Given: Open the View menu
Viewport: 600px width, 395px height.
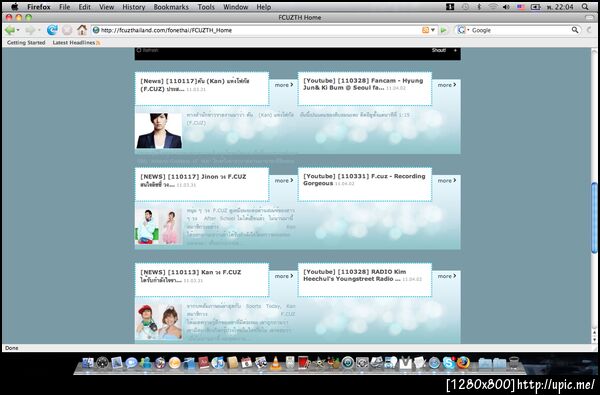Looking at the screenshot, I should pyautogui.click(x=107, y=7).
